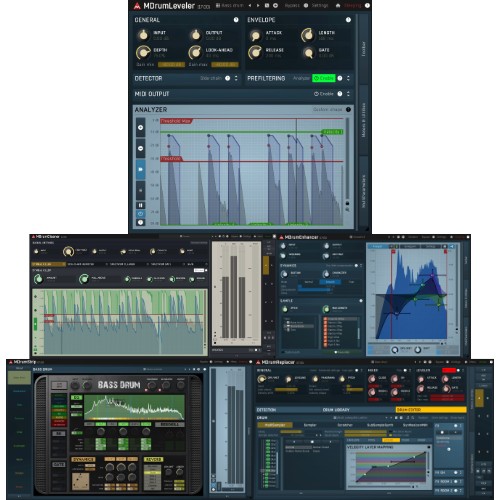Click analyzer zoom in plus icon
500x500 pixels.
point(141,128)
